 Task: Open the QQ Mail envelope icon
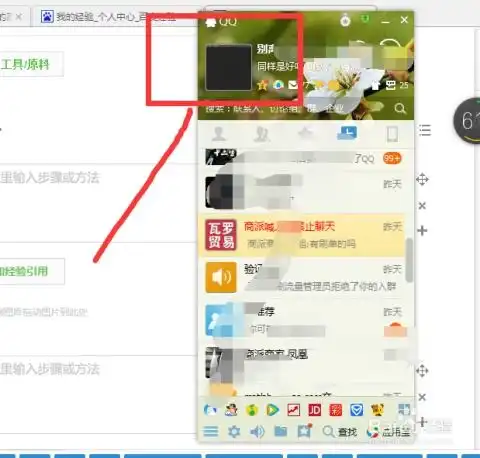pos(293,85)
